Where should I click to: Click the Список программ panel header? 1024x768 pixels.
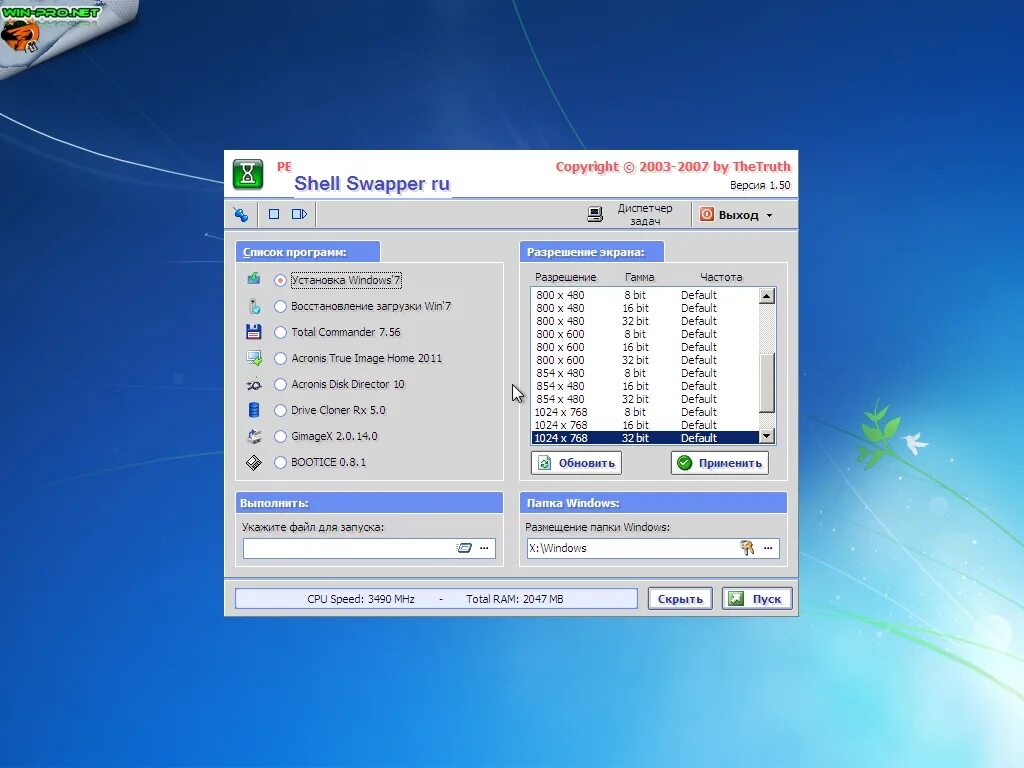click(x=308, y=252)
